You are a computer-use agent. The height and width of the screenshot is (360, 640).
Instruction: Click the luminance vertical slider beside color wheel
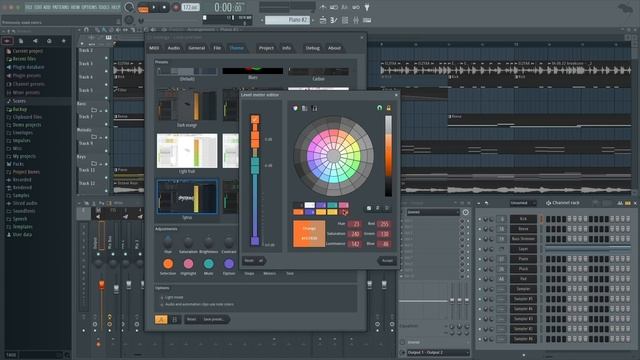click(388, 156)
